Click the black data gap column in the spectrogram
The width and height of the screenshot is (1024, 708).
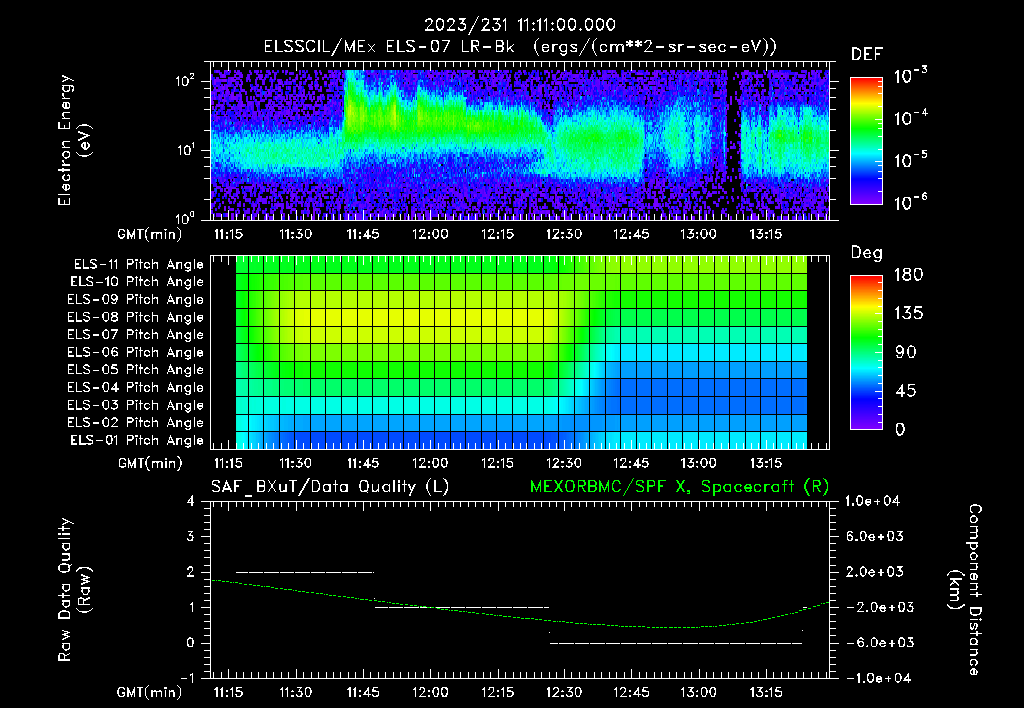(x=733, y=144)
